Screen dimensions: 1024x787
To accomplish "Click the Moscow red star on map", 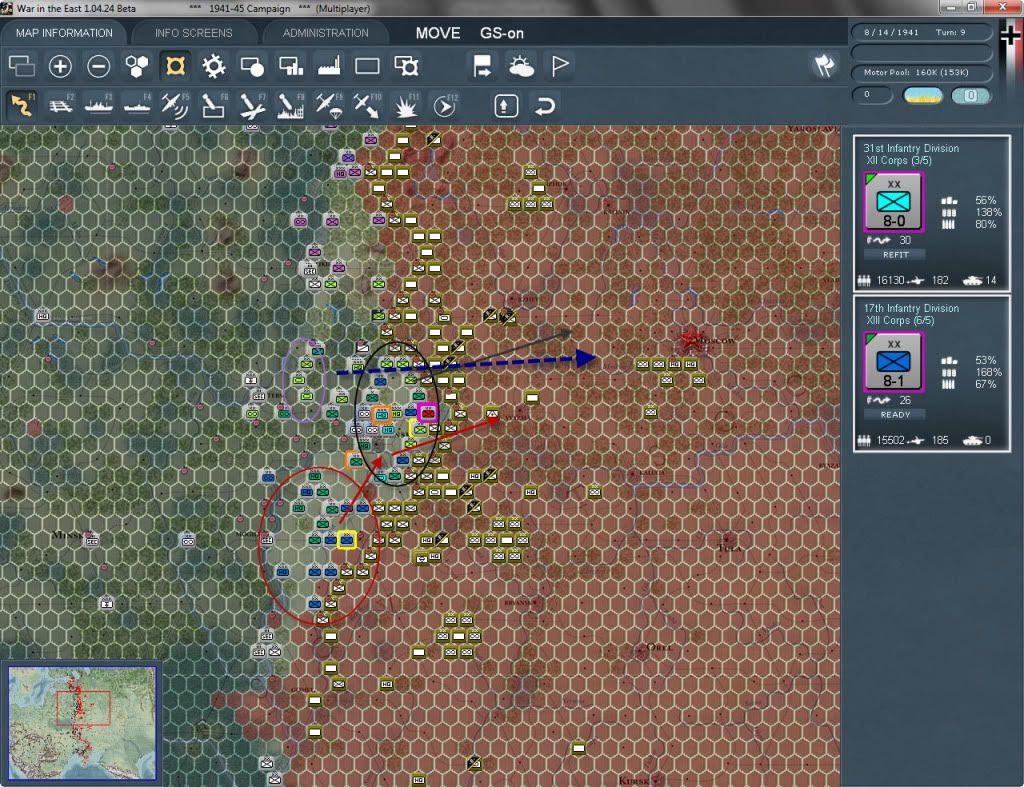I will tap(690, 340).
